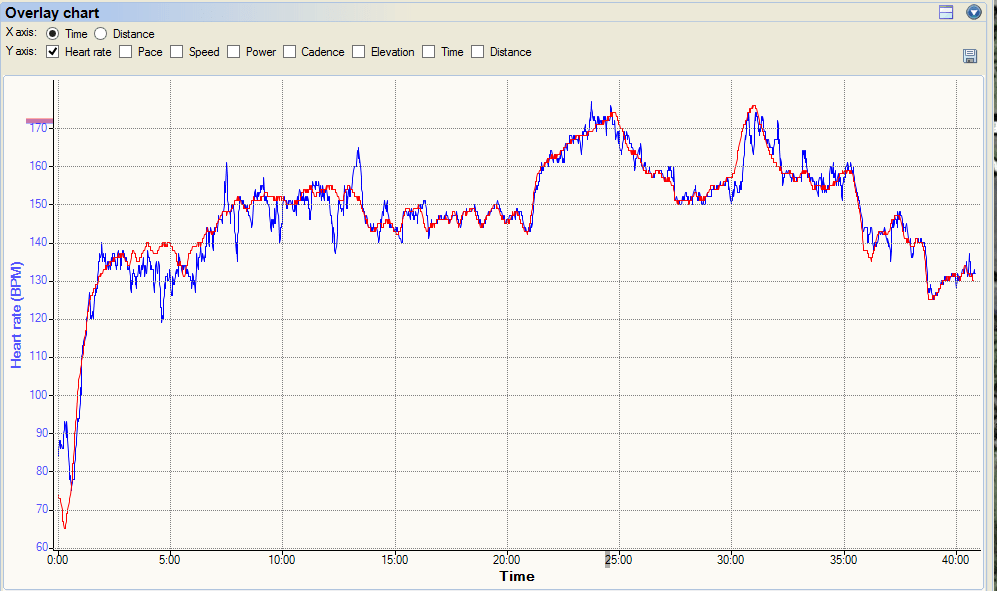The height and width of the screenshot is (591, 997).
Task: Click the save chart floppy disk icon
Action: coord(969,56)
